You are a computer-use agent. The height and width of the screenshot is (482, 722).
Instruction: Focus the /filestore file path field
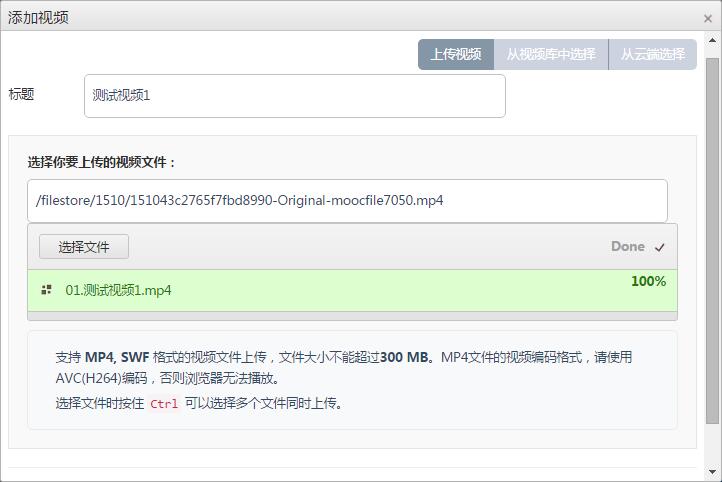[347, 201]
